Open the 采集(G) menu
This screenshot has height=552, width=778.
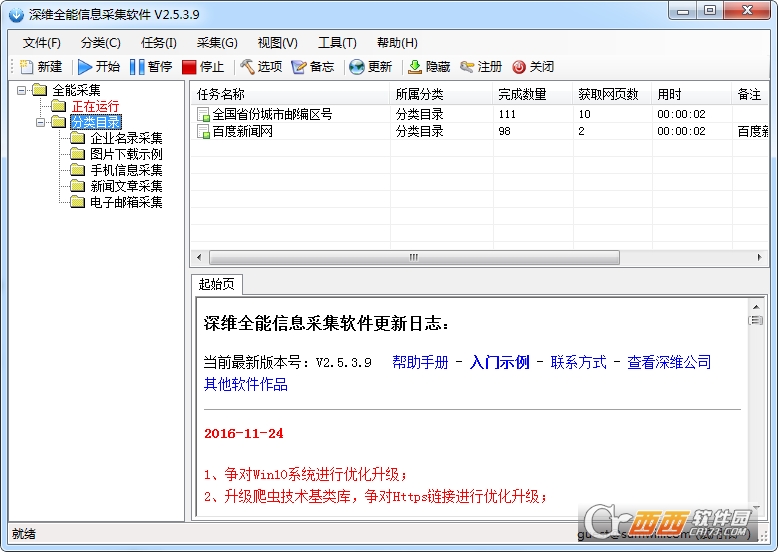click(x=217, y=43)
